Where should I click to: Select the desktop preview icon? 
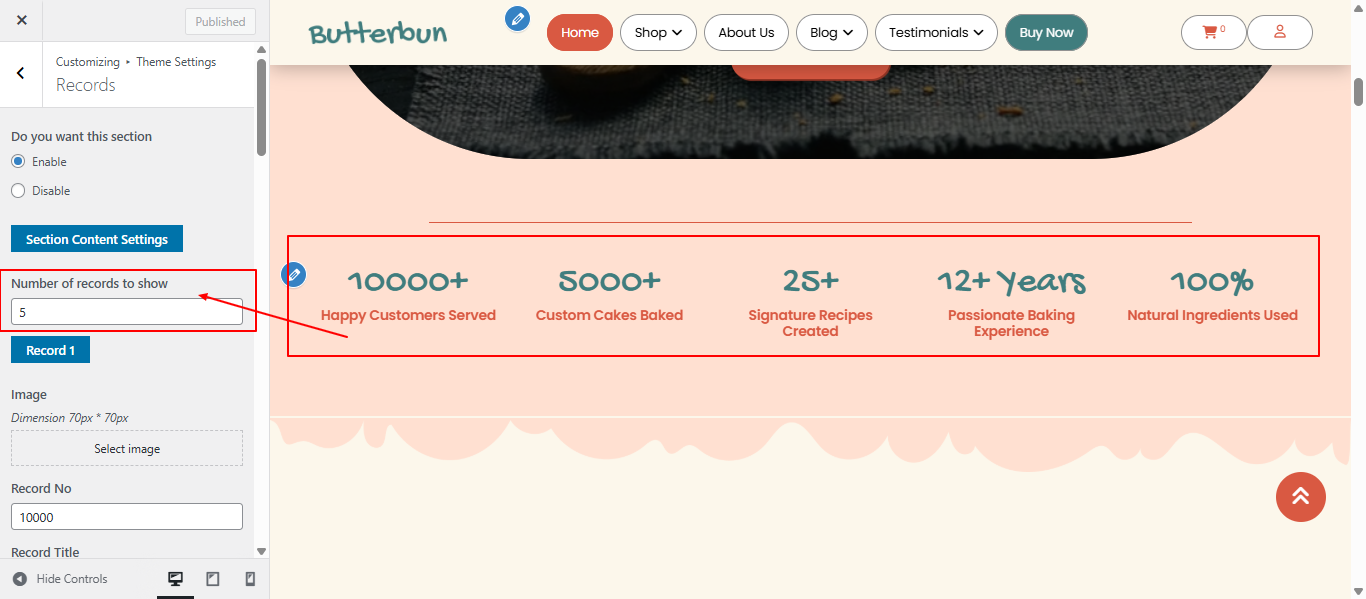click(x=175, y=578)
